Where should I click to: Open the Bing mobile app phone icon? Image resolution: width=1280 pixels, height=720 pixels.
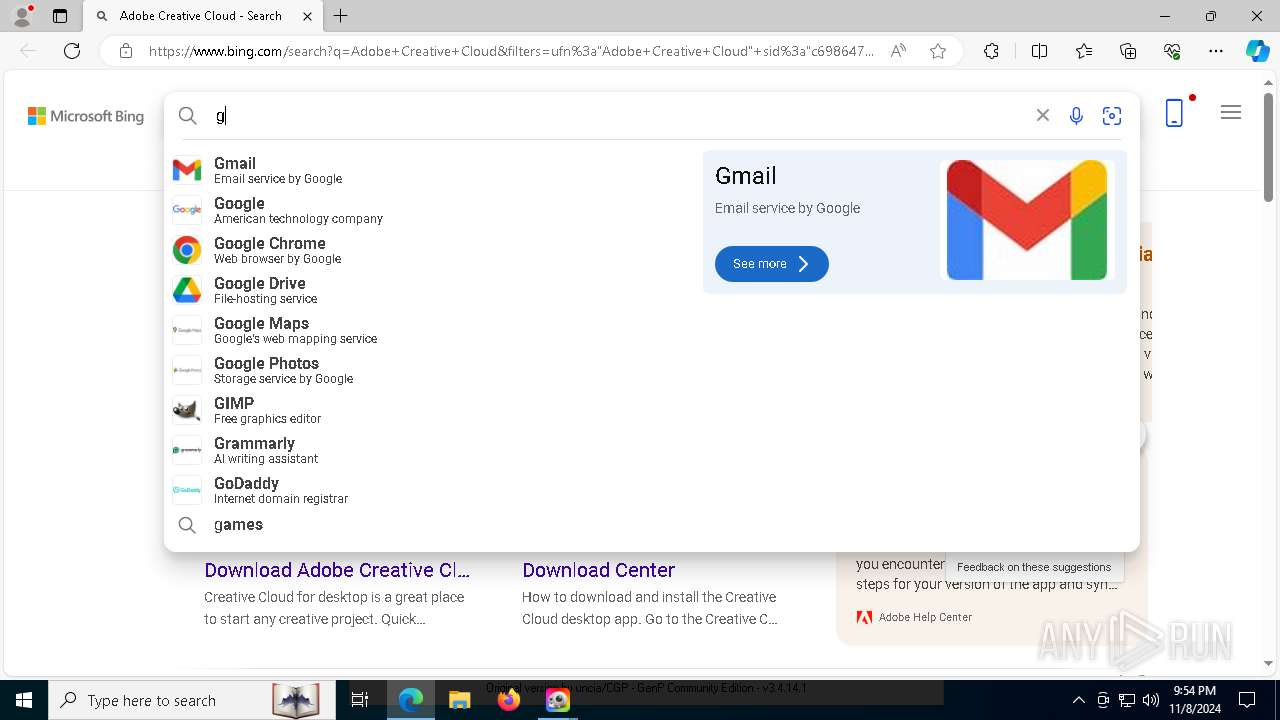(1175, 113)
